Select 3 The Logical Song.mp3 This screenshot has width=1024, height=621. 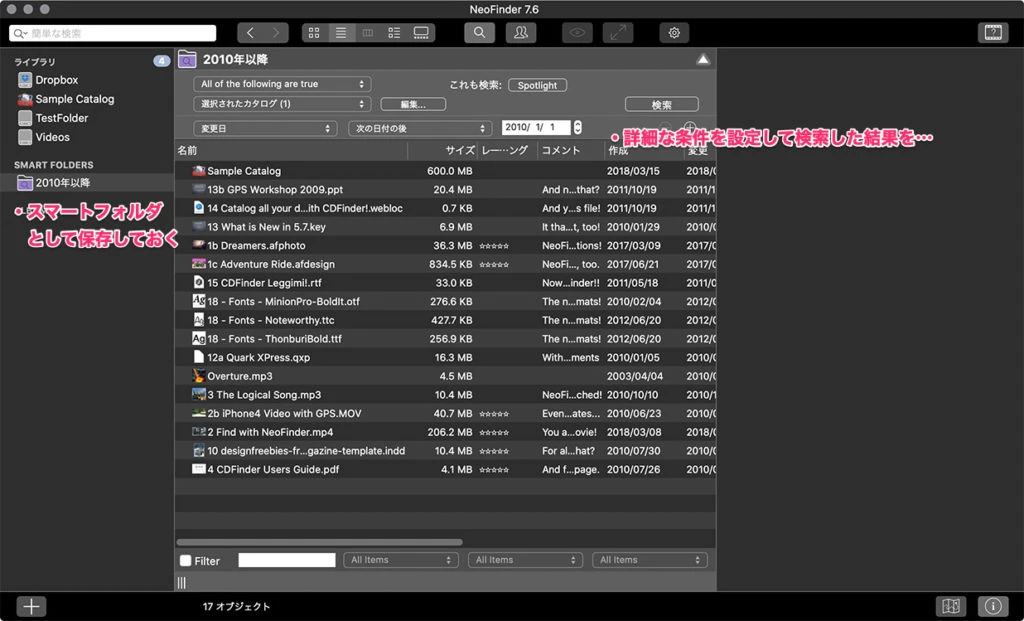(445, 394)
